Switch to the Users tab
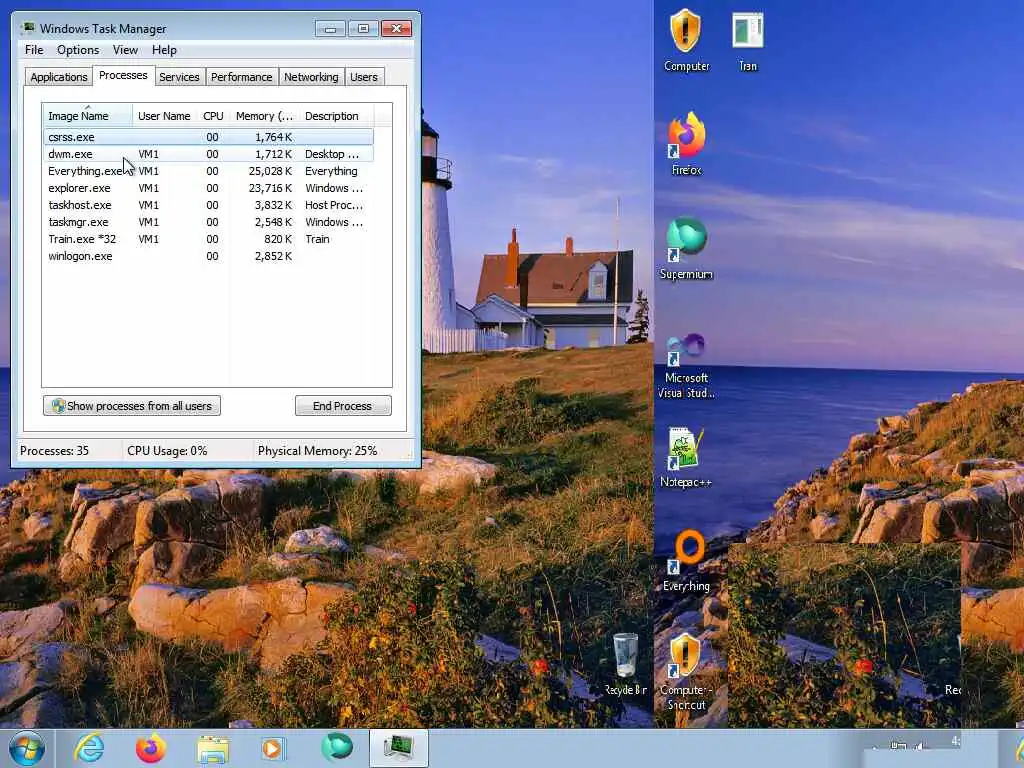This screenshot has height=768, width=1024. click(x=364, y=77)
